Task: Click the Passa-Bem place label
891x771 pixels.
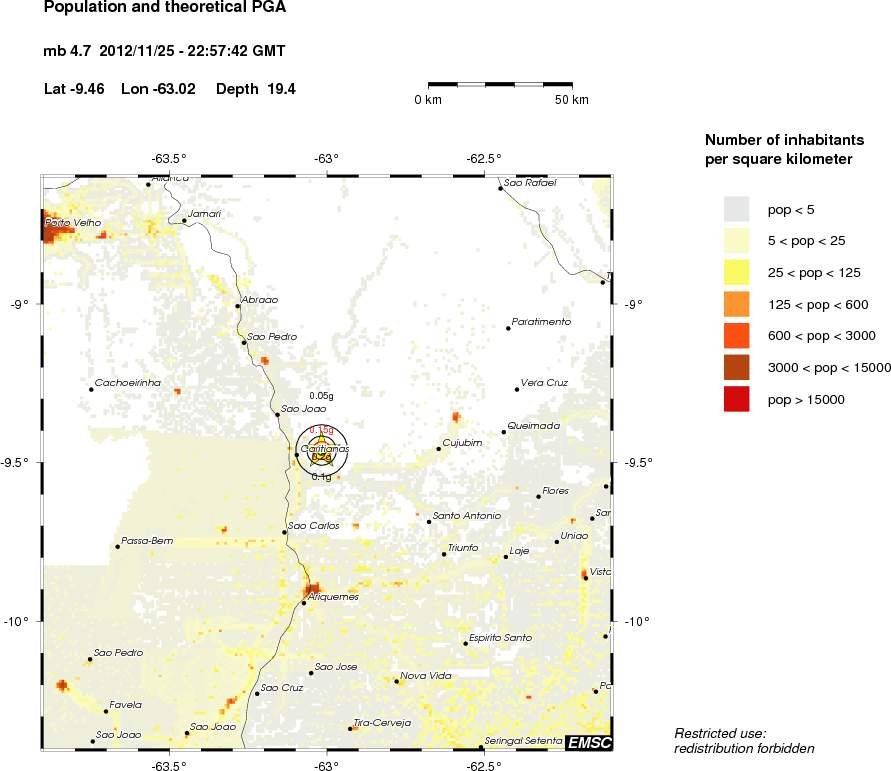Action: coord(147,541)
